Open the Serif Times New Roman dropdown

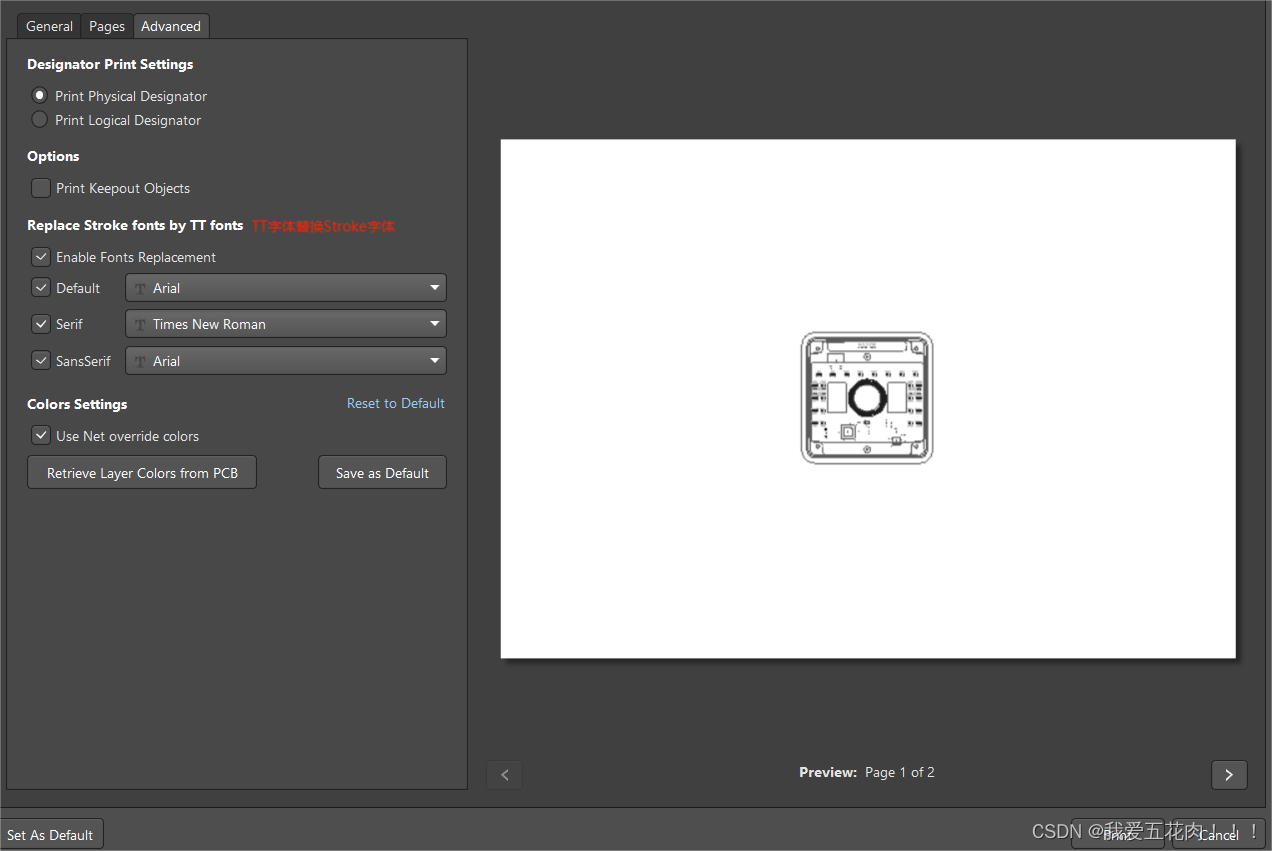click(x=286, y=324)
